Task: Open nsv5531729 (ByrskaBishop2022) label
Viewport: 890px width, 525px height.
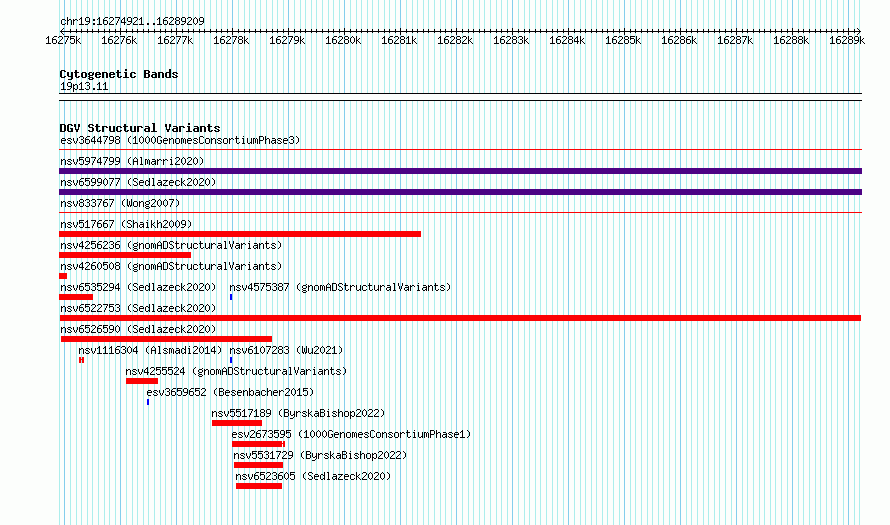Action: [320, 455]
